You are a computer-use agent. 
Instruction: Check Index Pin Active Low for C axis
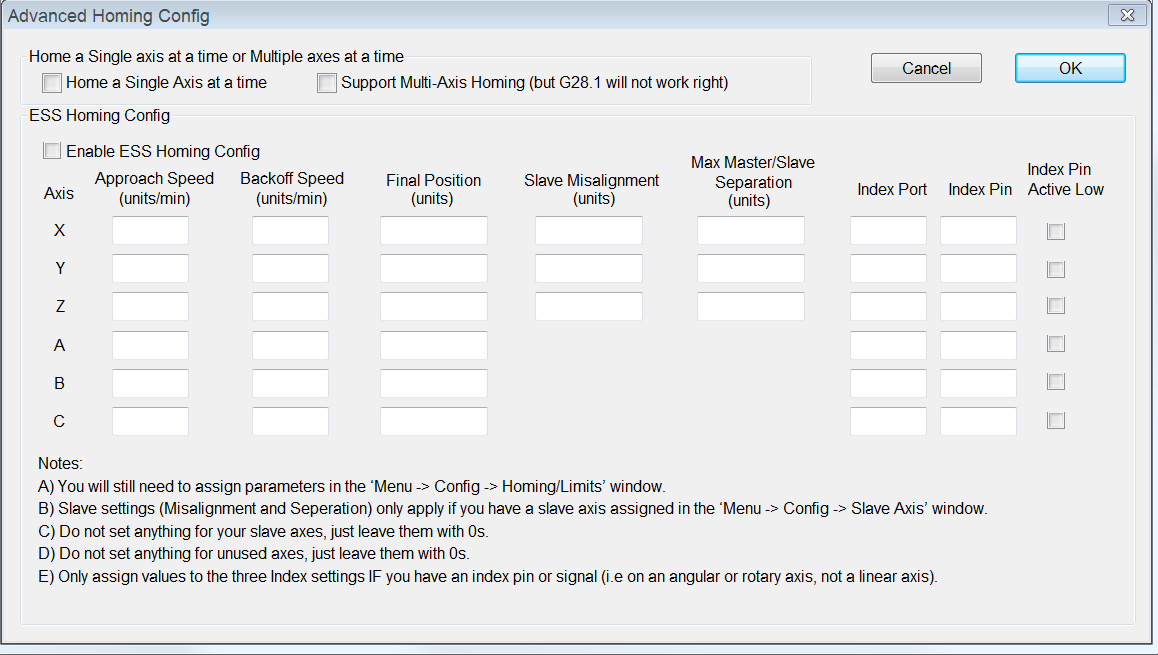point(1056,421)
